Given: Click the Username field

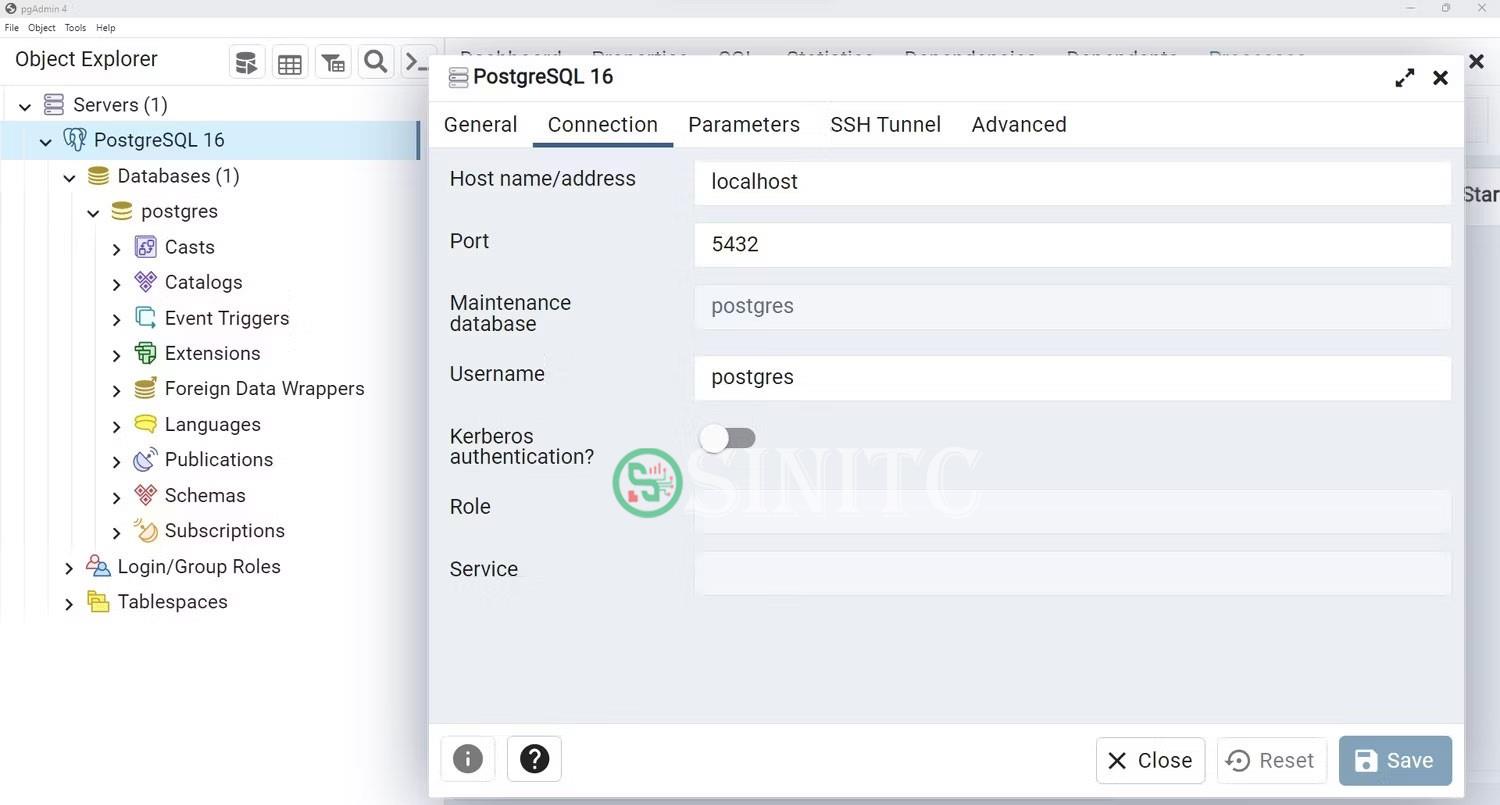Looking at the screenshot, I should (x=1072, y=377).
